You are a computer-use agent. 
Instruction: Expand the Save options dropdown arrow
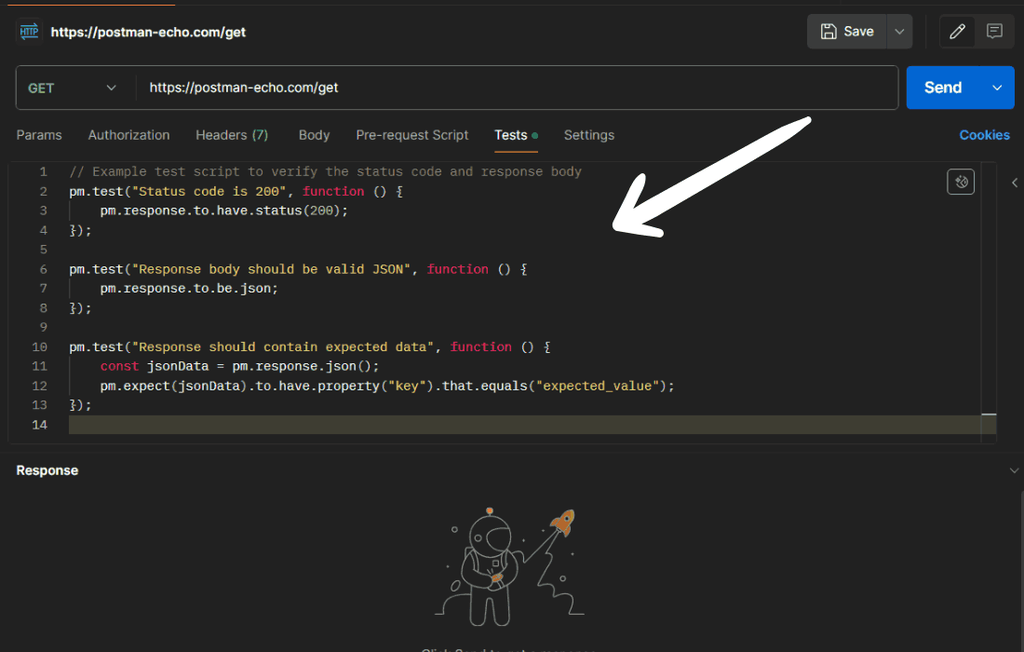tap(899, 32)
